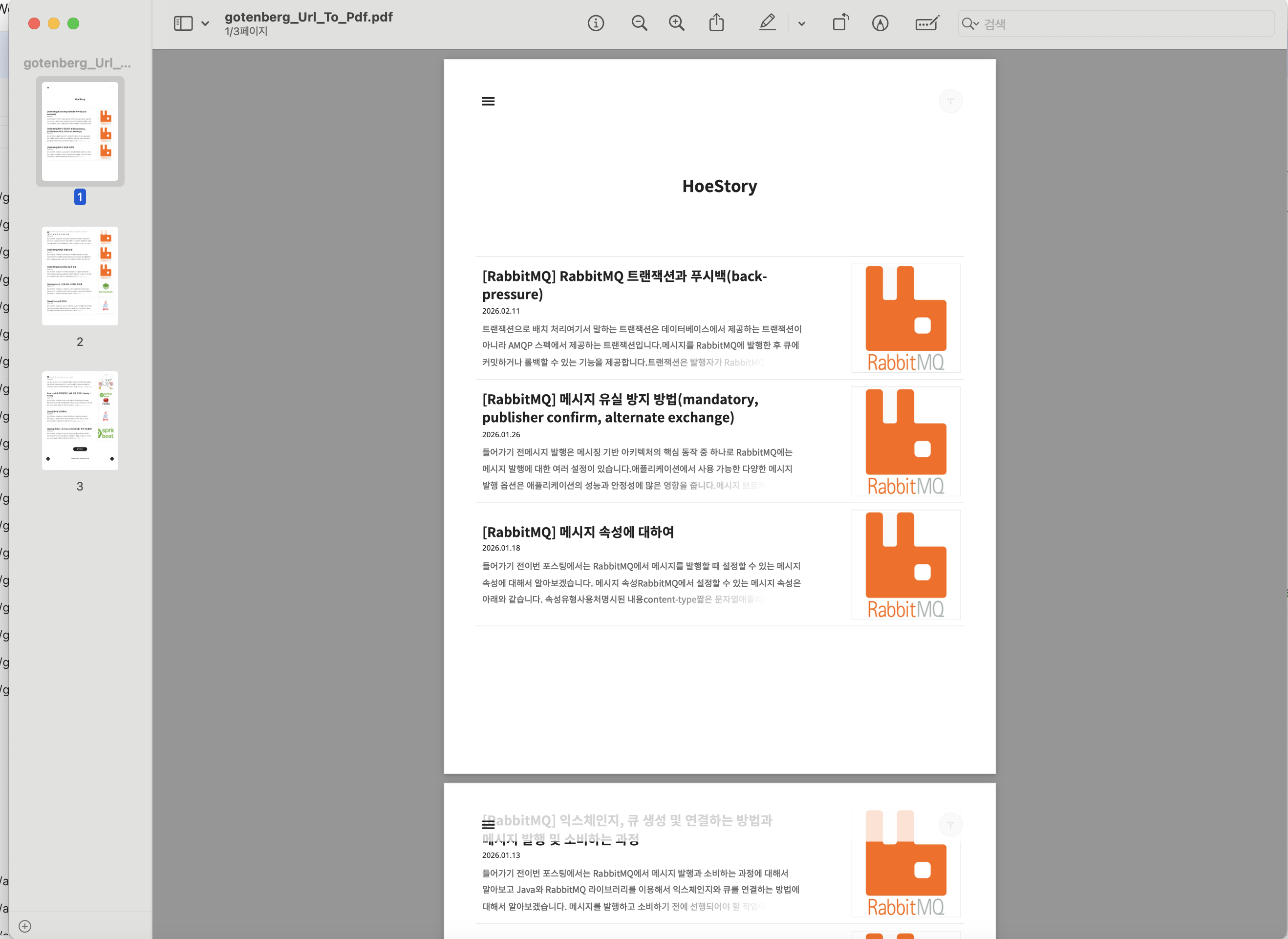Click the RabbitMQ logo on page two
This screenshot has height=939, width=1288.
pos(906,863)
